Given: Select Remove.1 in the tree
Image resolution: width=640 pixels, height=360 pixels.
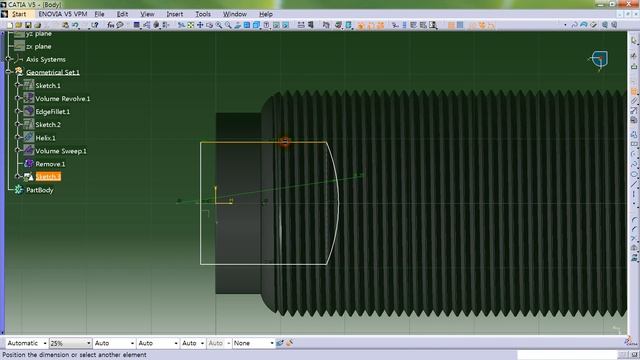Looking at the screenshot, I should (x=50, y=164).
